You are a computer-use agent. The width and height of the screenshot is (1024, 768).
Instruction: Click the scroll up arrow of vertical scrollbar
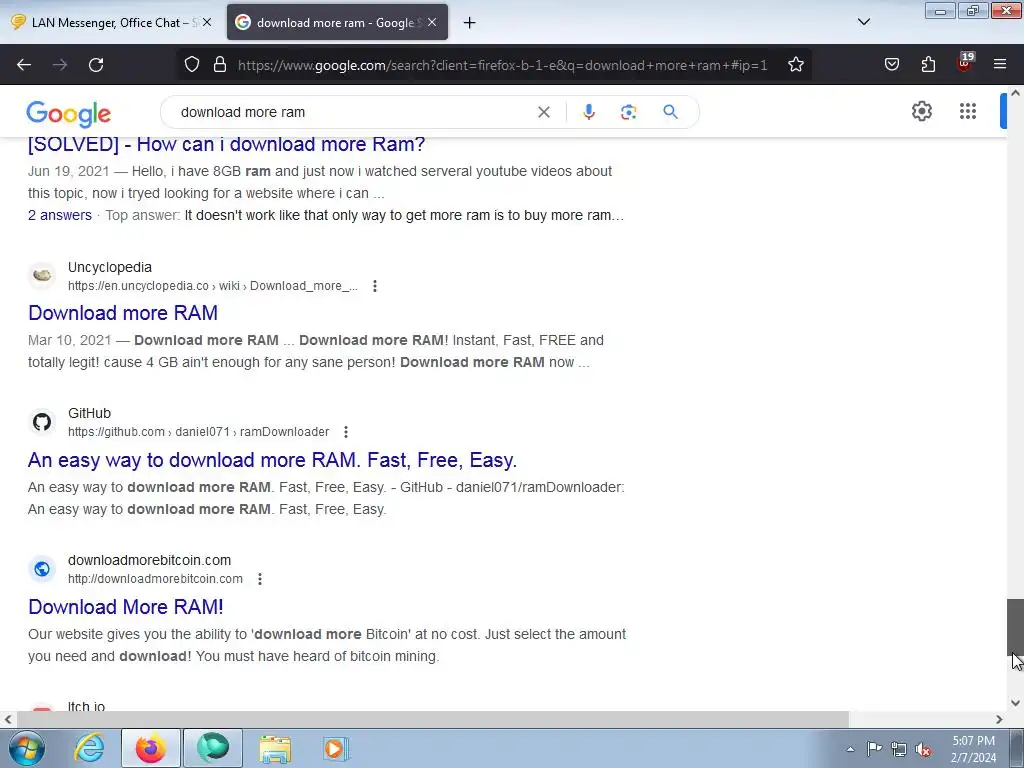tap(1015, 93)
